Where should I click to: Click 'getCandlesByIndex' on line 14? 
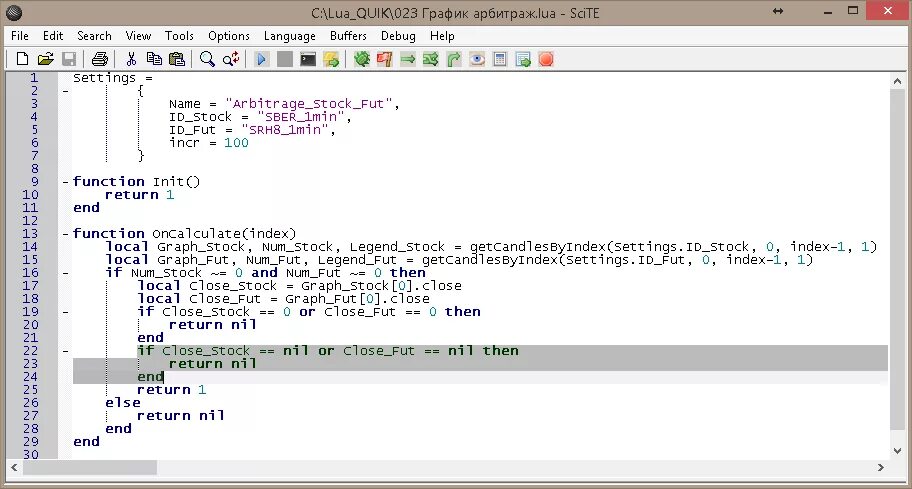coord(537,247)
